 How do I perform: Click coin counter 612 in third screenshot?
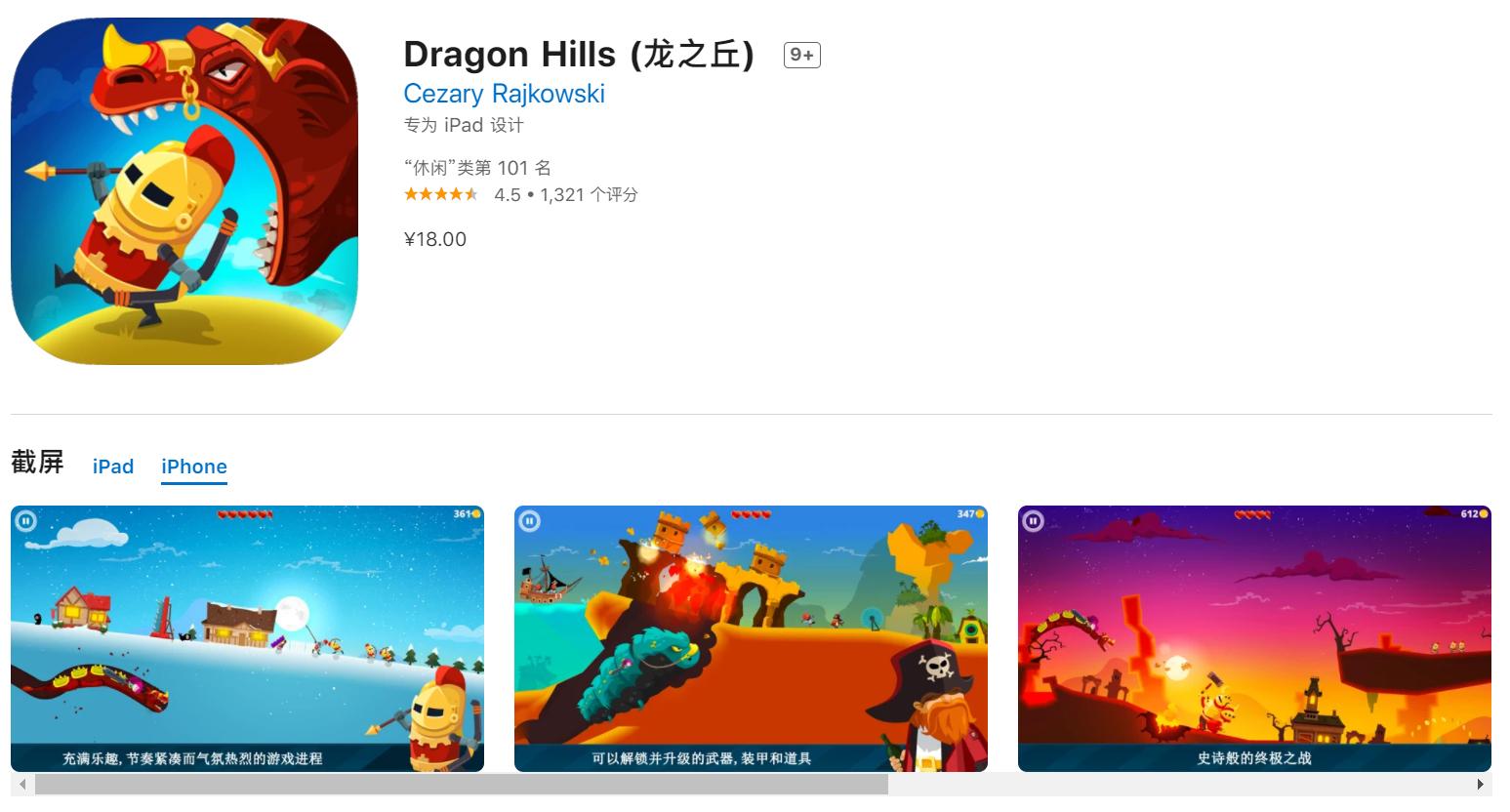click(1475, 513)
